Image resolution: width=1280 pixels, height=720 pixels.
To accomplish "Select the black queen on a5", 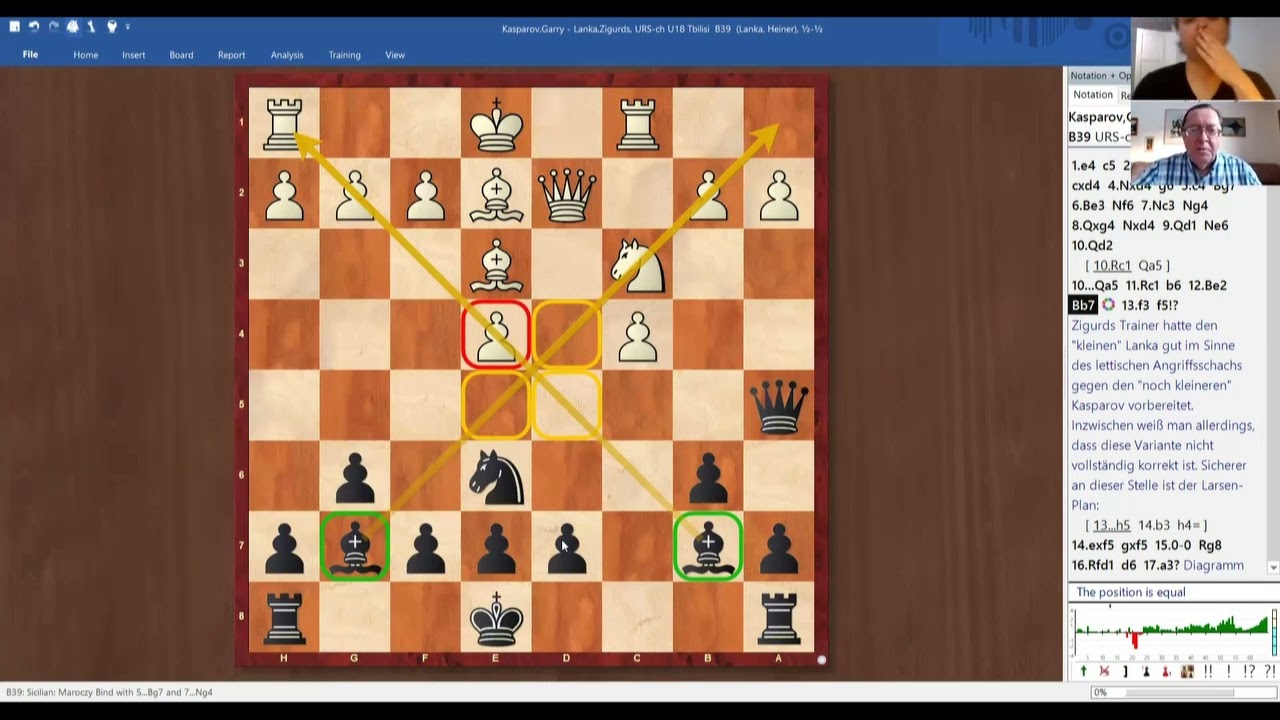I will pyautogui.click(x=779, y=405).
